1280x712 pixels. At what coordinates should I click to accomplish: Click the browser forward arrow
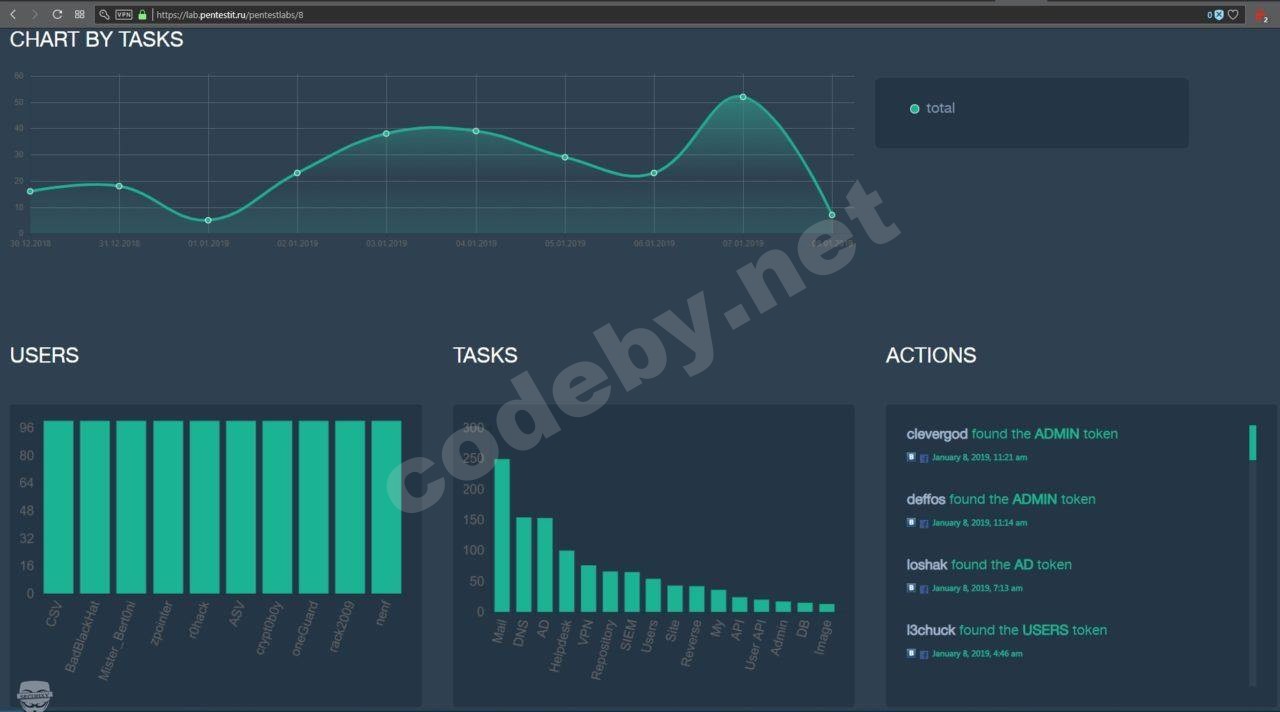(x=35, y=15)
